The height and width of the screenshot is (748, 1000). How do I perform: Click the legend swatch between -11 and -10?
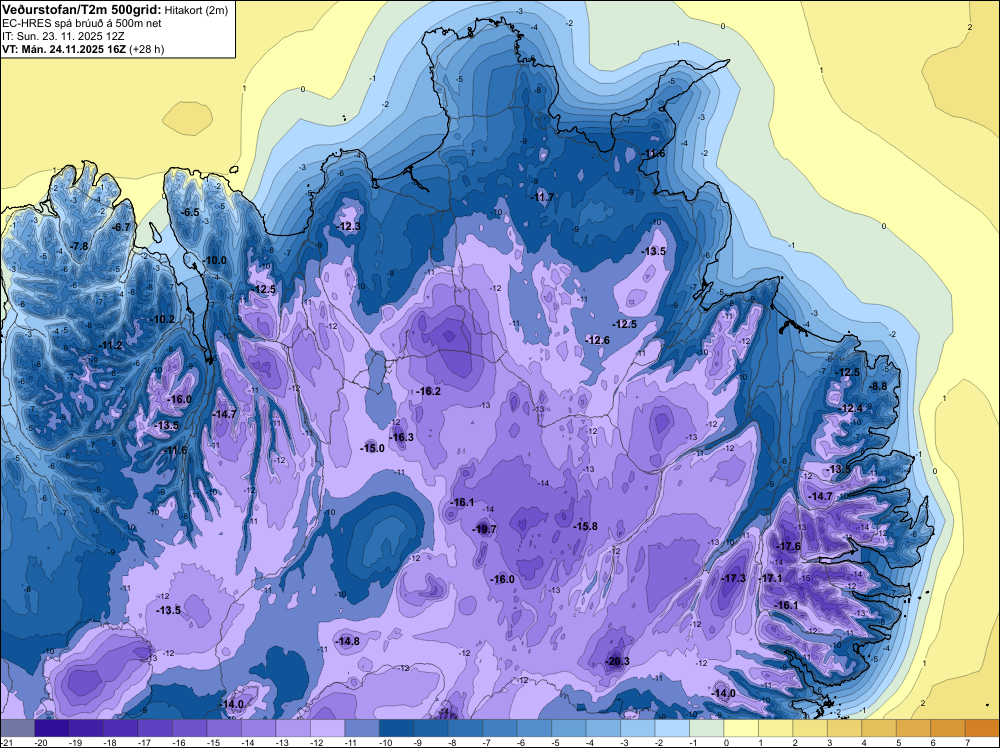tap(362, 728)
